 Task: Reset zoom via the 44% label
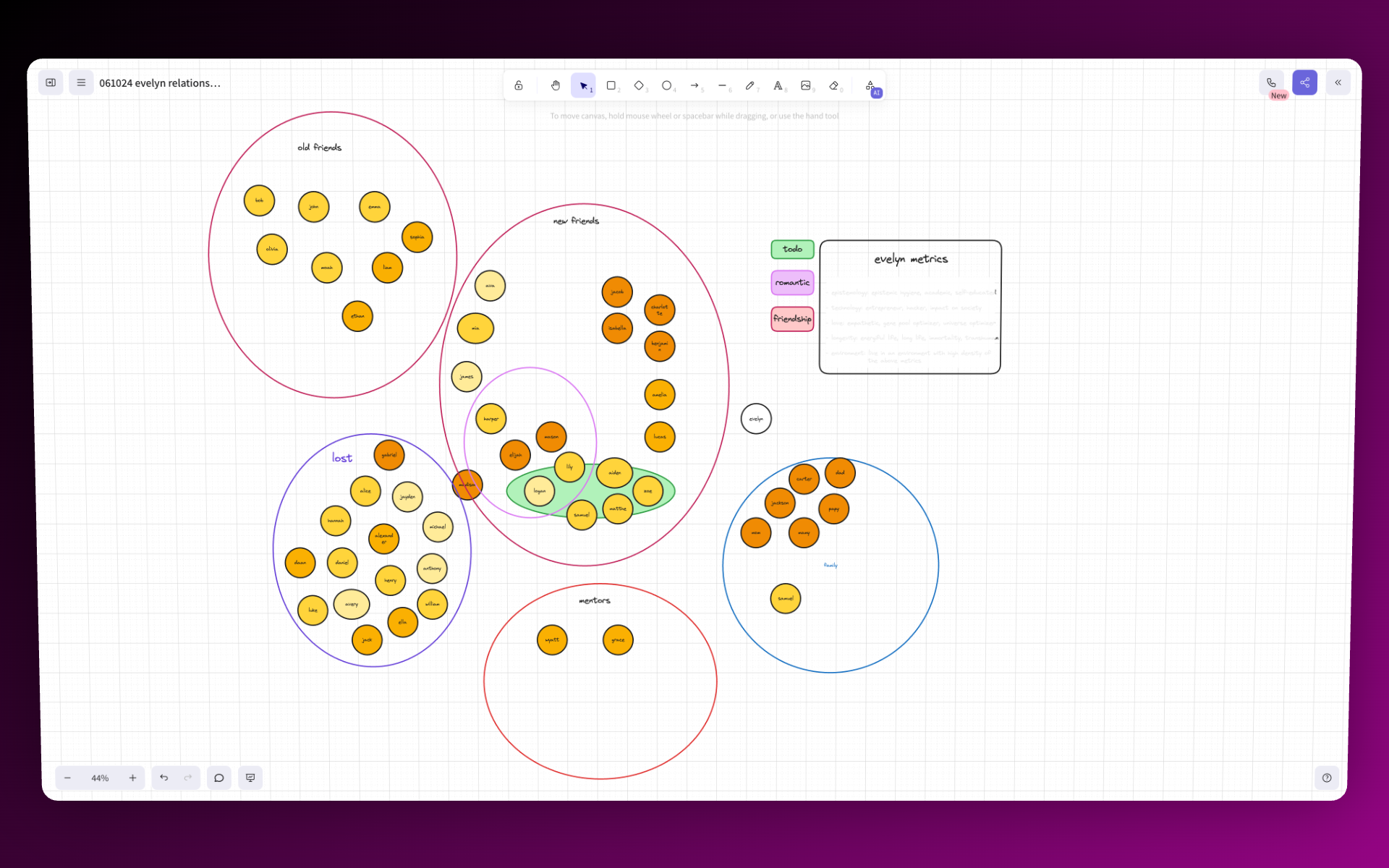click(x=100, y=778)
